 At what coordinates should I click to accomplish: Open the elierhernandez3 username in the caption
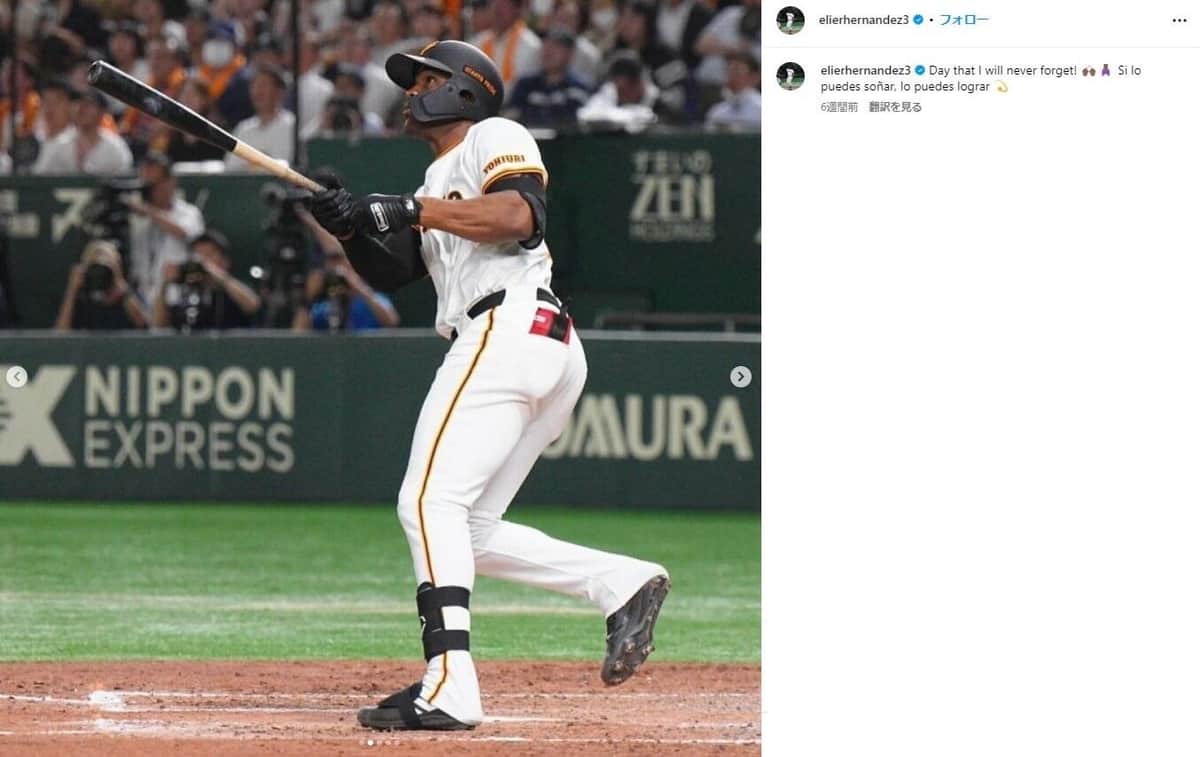tap(864, 71)
